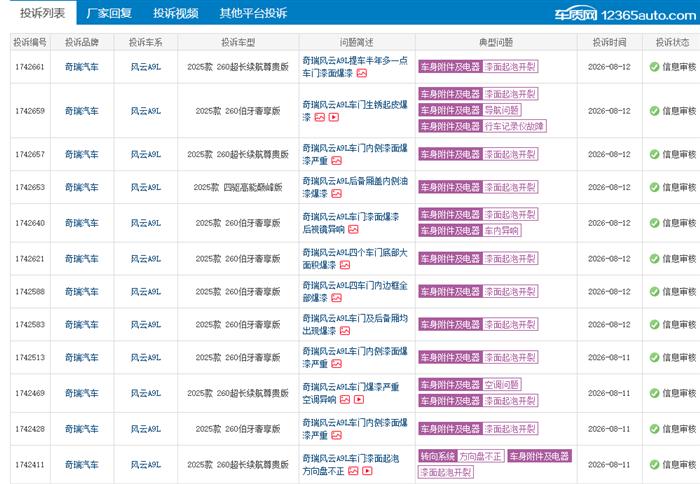The width and height of the screenshot is (700, 484).
Task: Open image icon for complaint 1742621
Action: pos(345,265)
